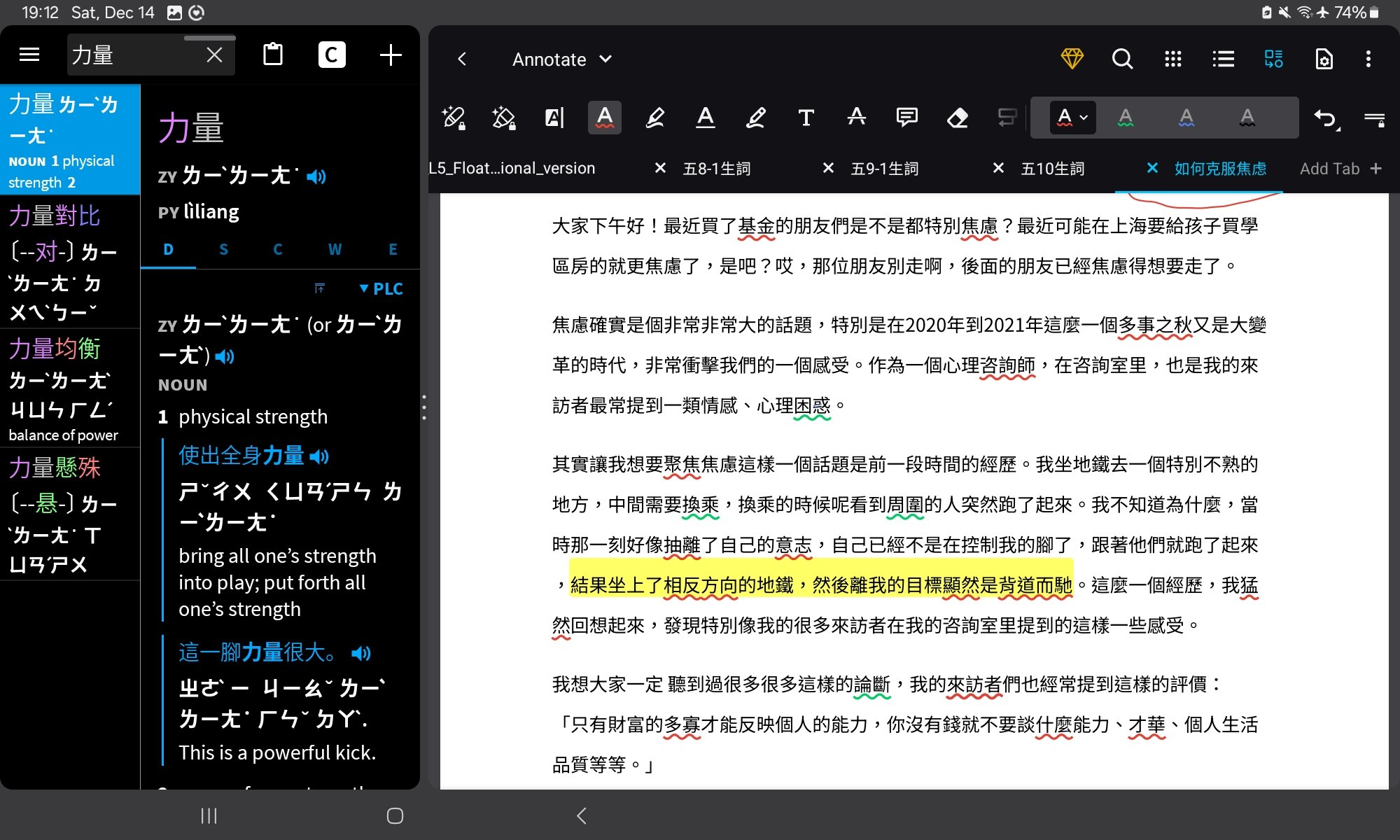
Task: Clear the dictionary search field
Action: click(214, 55)
